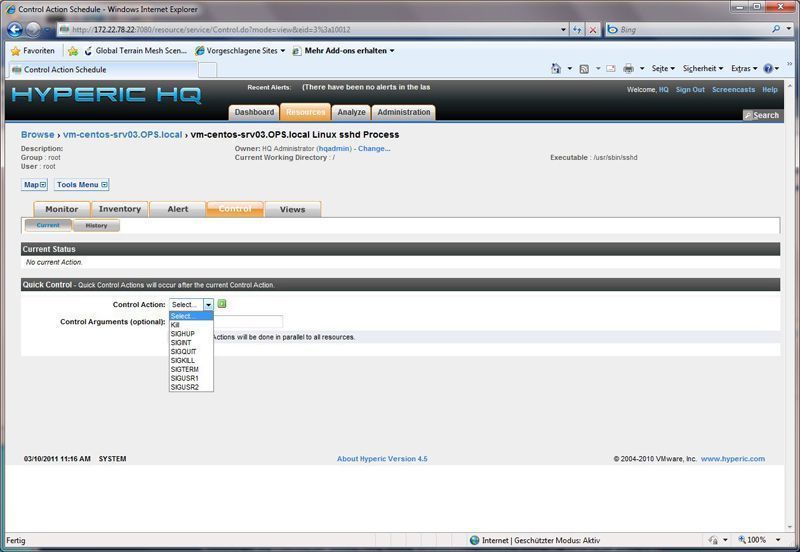Open the Tools Menu dropdown
Viewport: 800px width, 552px height.
(82, 185)
